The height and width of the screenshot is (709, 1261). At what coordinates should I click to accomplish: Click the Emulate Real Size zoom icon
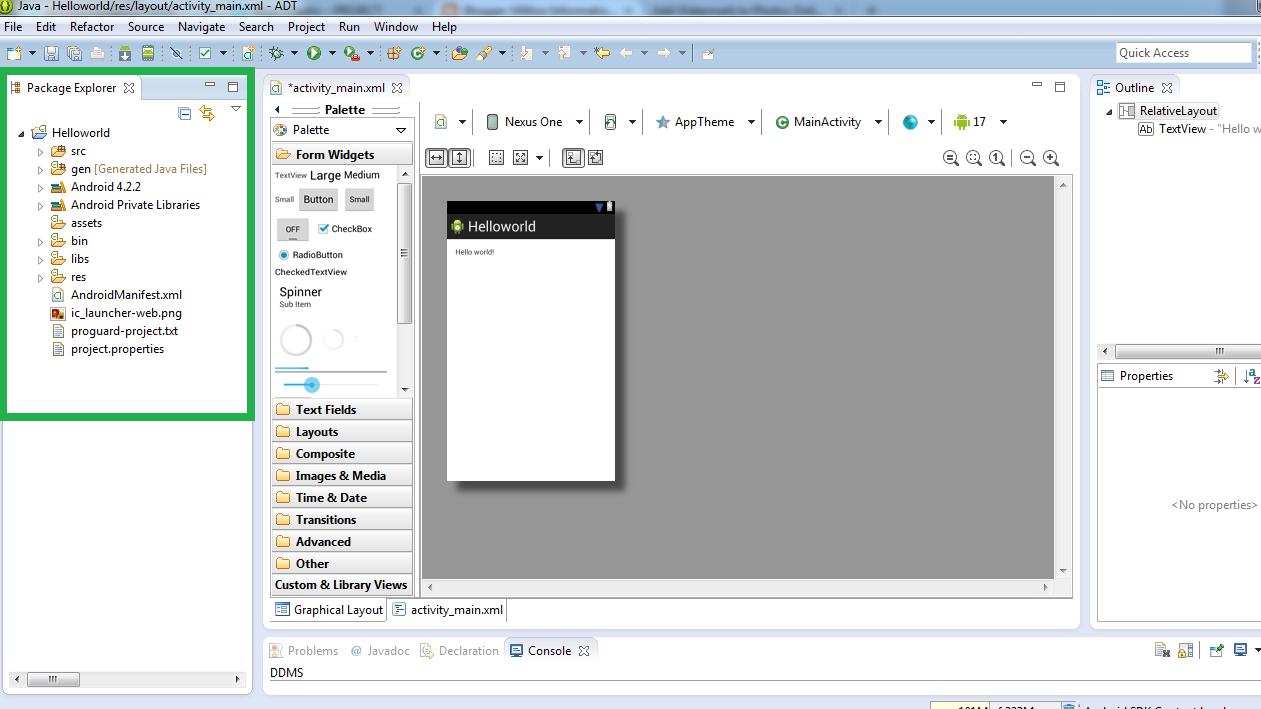pos(951,158)
